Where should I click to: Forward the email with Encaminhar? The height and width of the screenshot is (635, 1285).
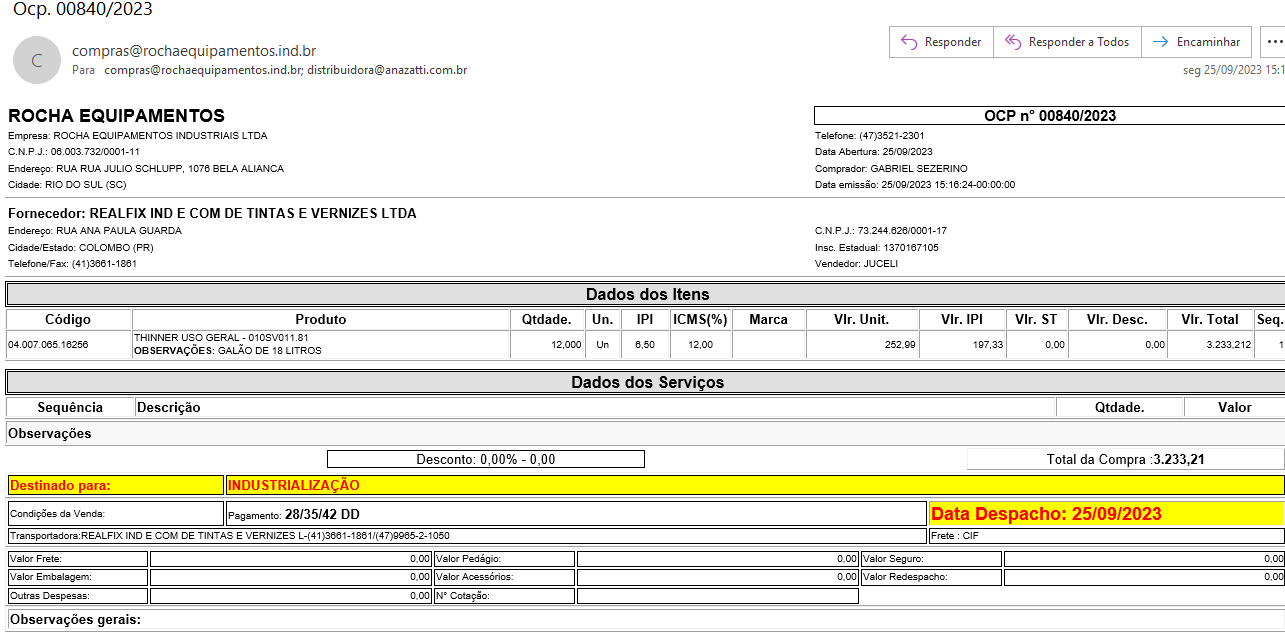click(1196, 42)
